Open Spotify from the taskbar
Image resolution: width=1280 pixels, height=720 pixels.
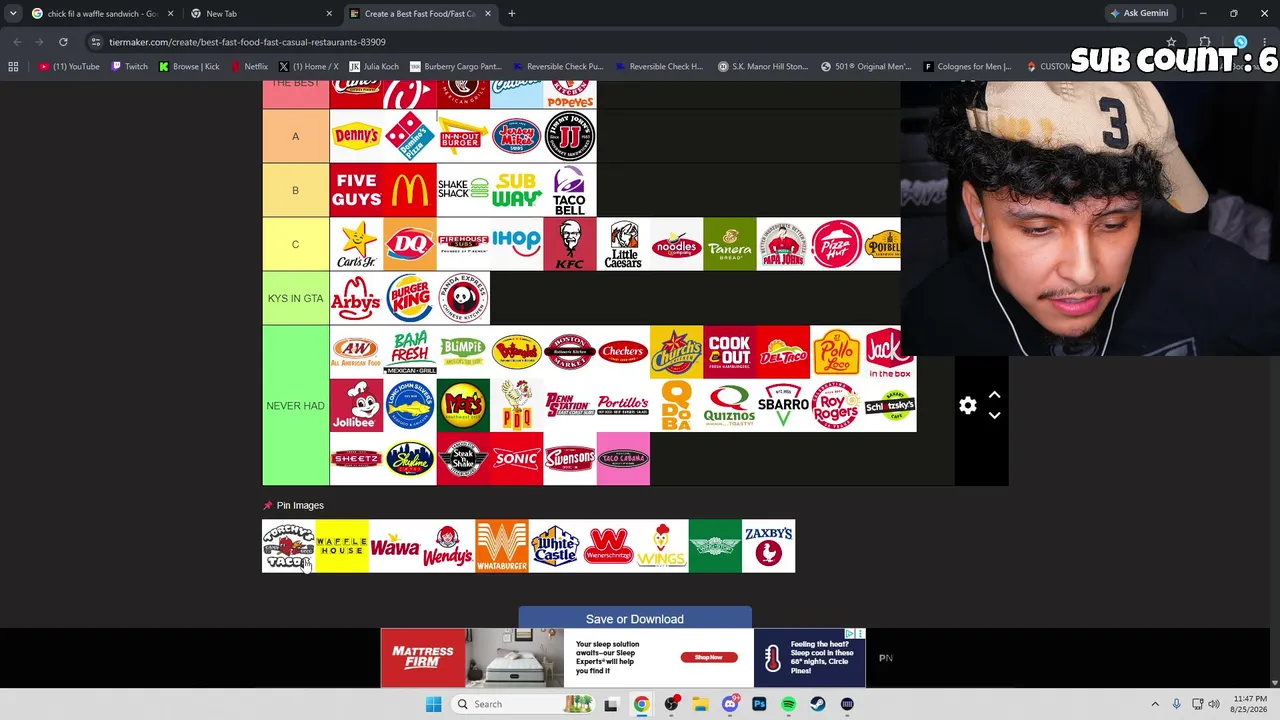click(789, 704)
